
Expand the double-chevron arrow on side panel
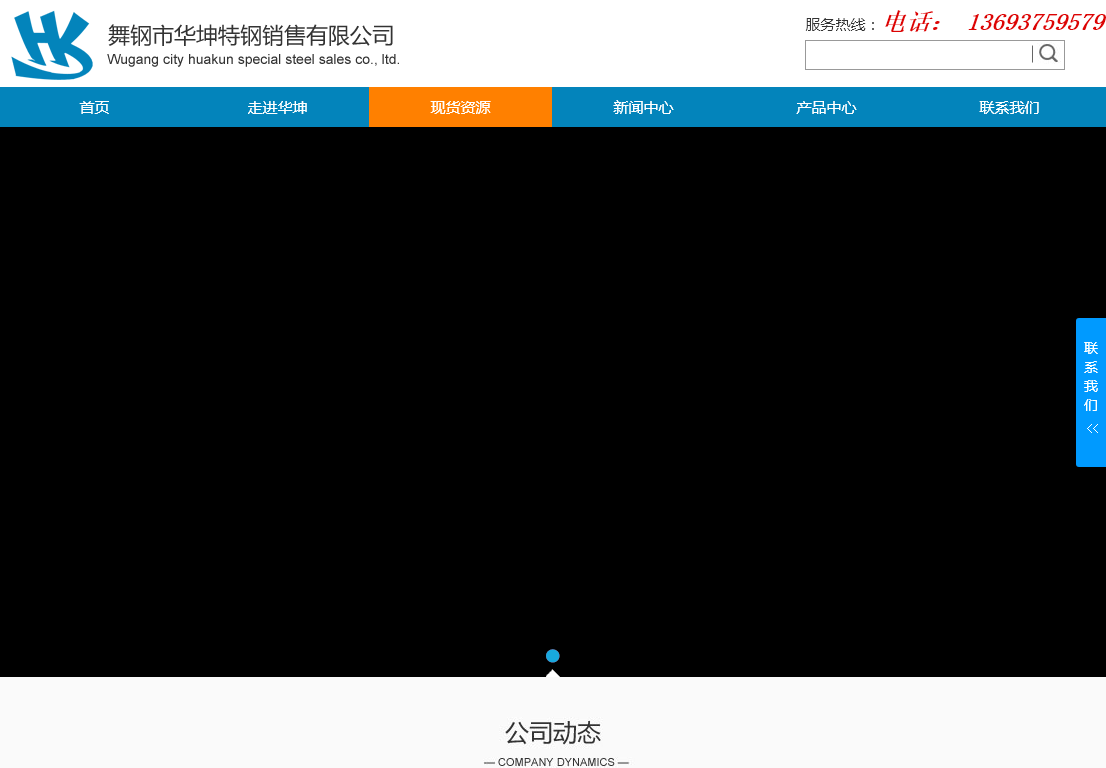point(1092,429)
